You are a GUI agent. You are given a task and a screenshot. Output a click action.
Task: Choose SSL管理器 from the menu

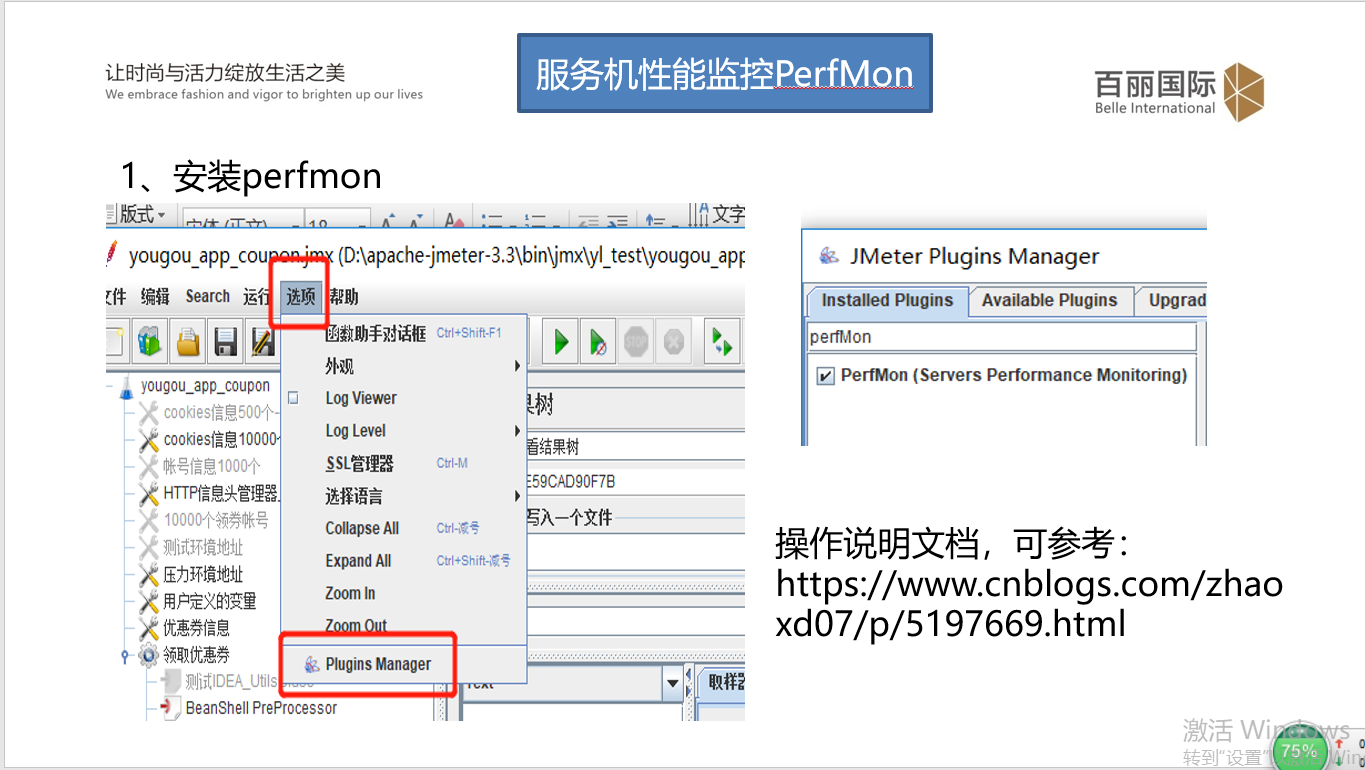coord(403,464)
